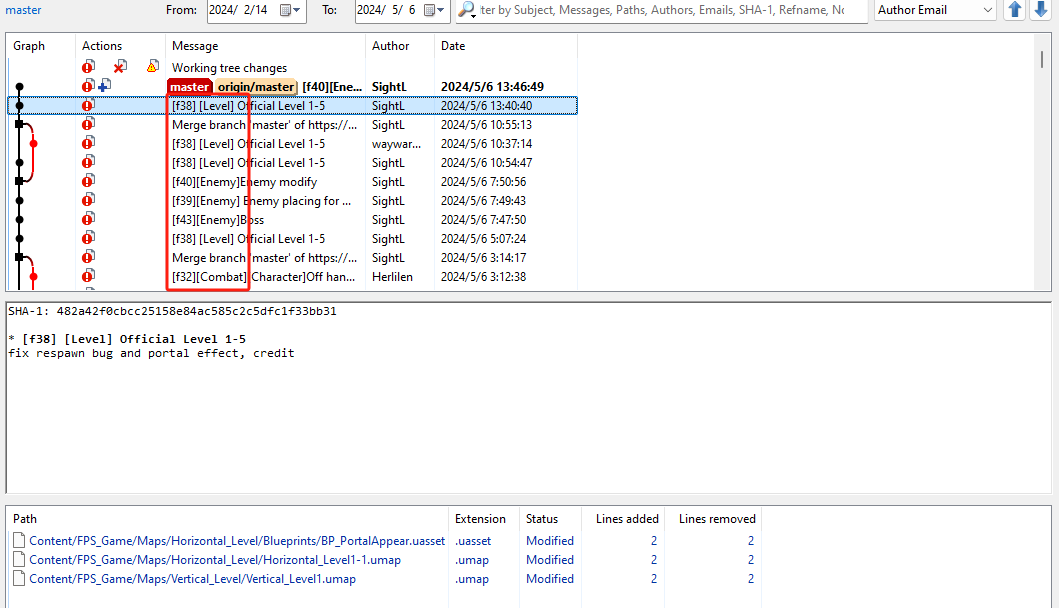Open the filter options magnifier icon
Image resolution: width=1059 pixels, height=608 pixels.
point(467,10)
